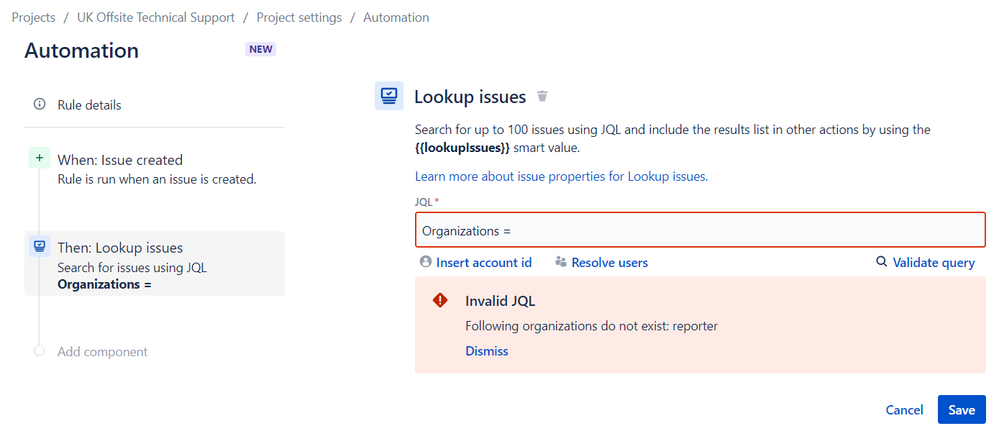Go to Projects breadcrumb
Viewport: 999px width, 437px height.
click(x=34, y=18)
